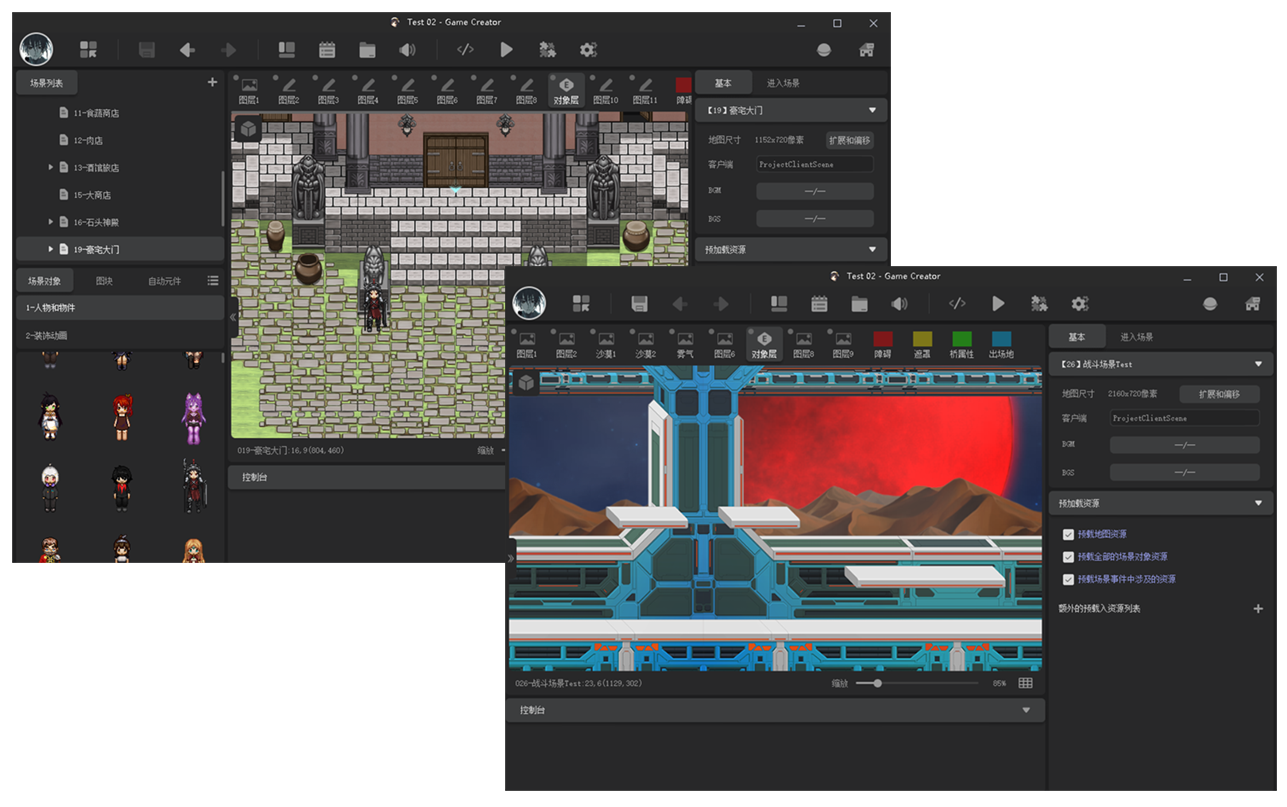The image size is (1287, 807).
Task: Expand the 13-酒馆旅店 scene tree node
Action: click(51, 167)
